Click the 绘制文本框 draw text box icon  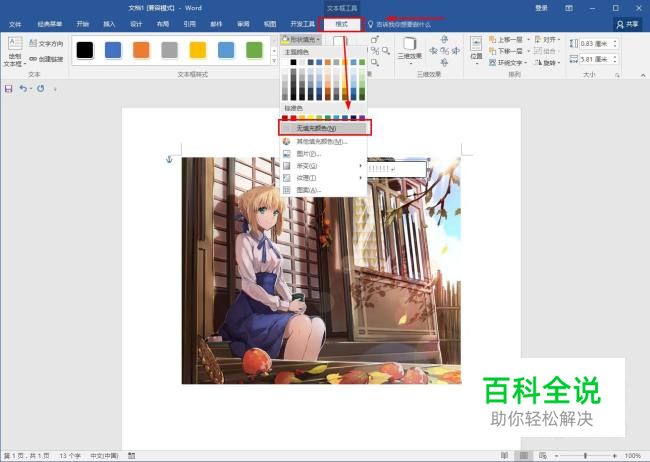15,53
